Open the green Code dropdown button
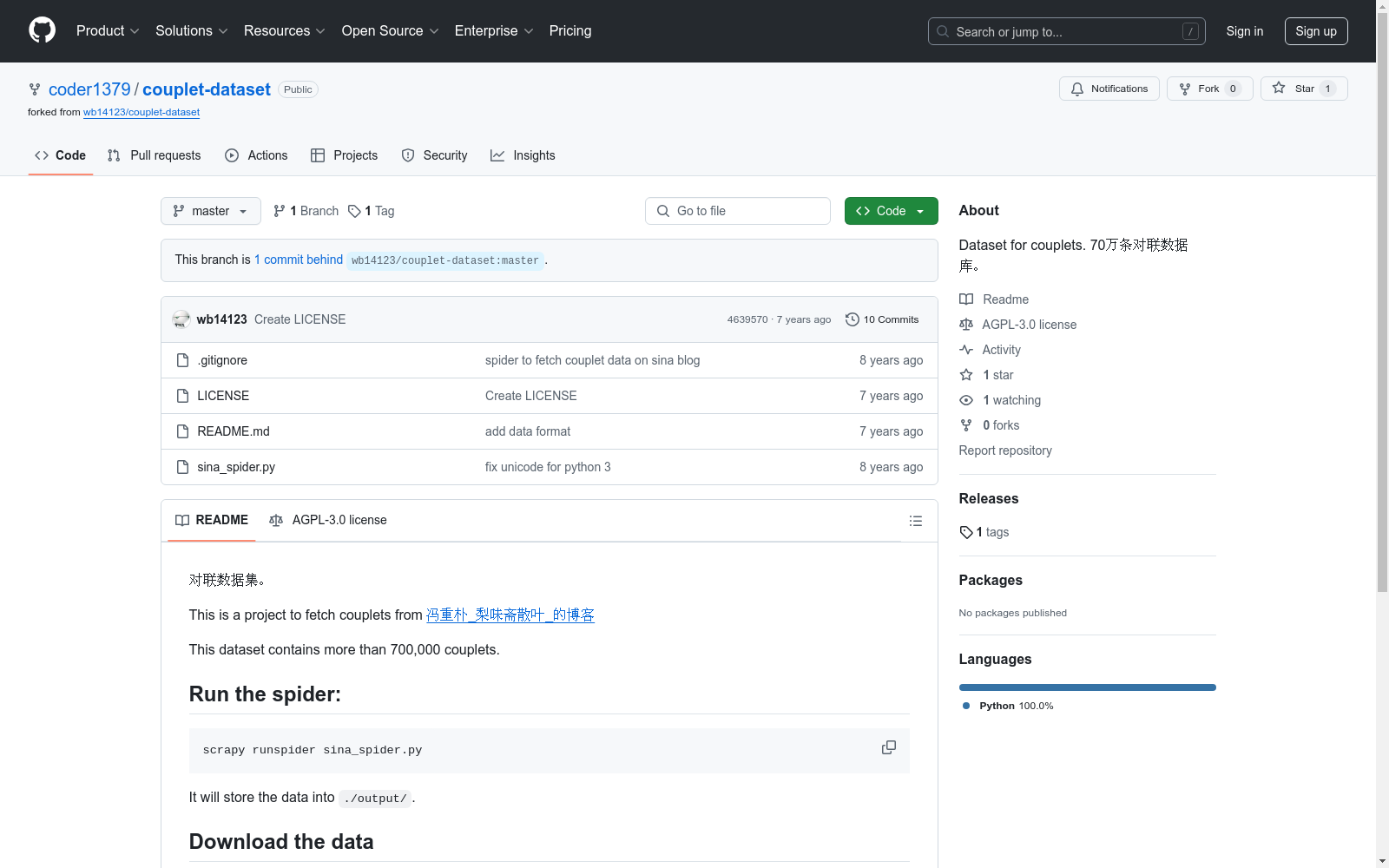 click(892, 211)
